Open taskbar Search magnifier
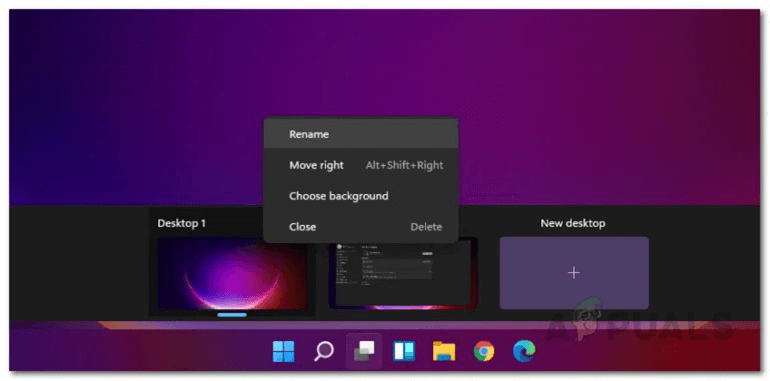 [324, 351]
